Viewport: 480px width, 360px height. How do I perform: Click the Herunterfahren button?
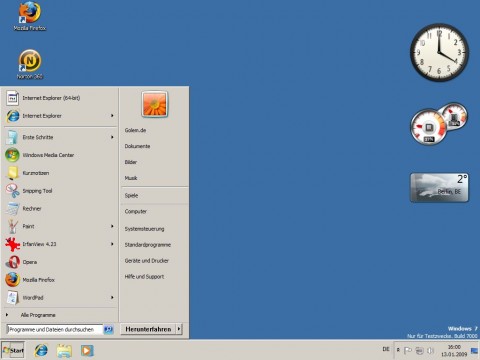pyautogui.click(x=148, y=329)
